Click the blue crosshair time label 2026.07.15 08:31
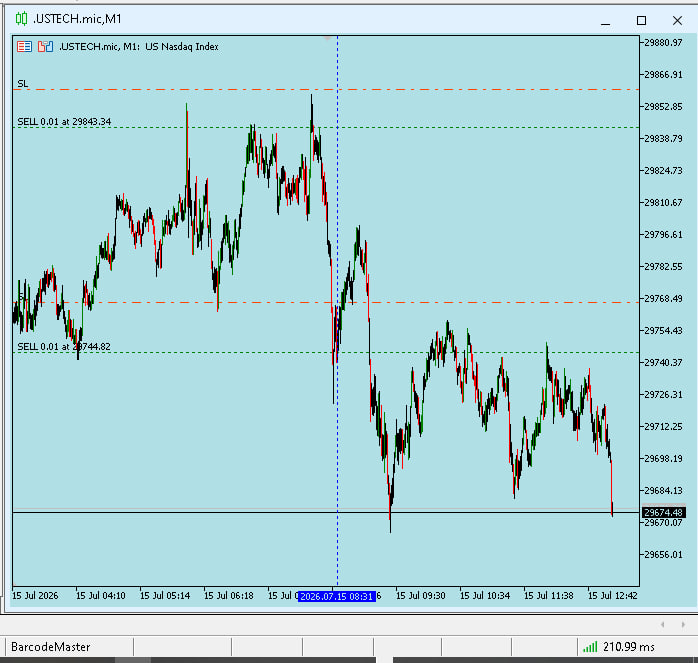This screenshot has width=698, height=663. [x=337, y=596]
